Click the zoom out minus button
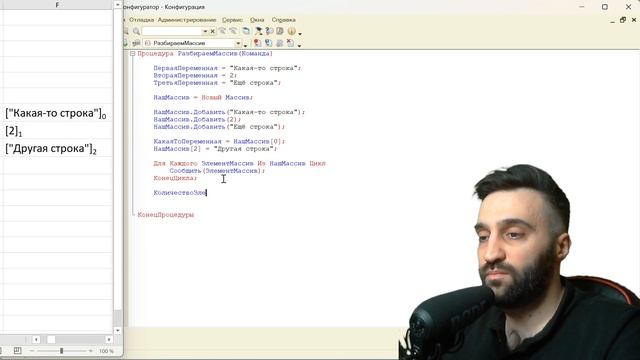640x360 pixels. 32,351
